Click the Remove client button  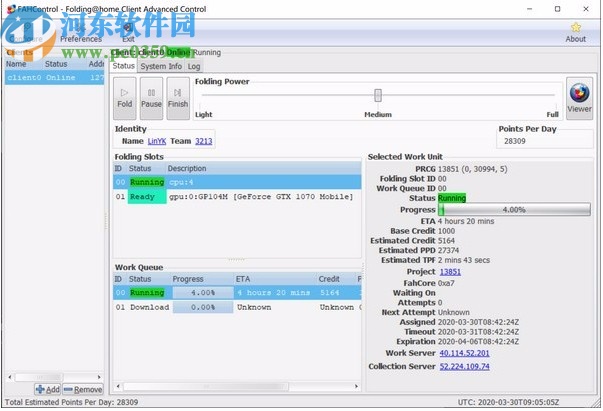pos(83,389)
